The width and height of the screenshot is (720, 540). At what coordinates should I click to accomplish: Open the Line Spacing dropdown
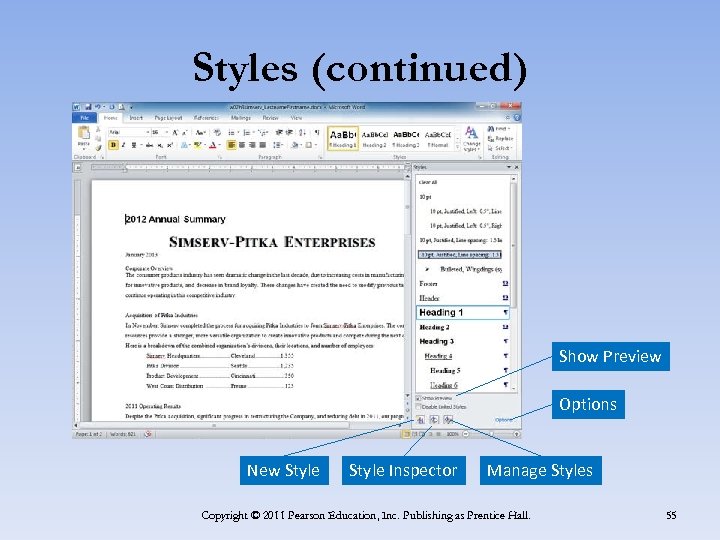point(278,145)
